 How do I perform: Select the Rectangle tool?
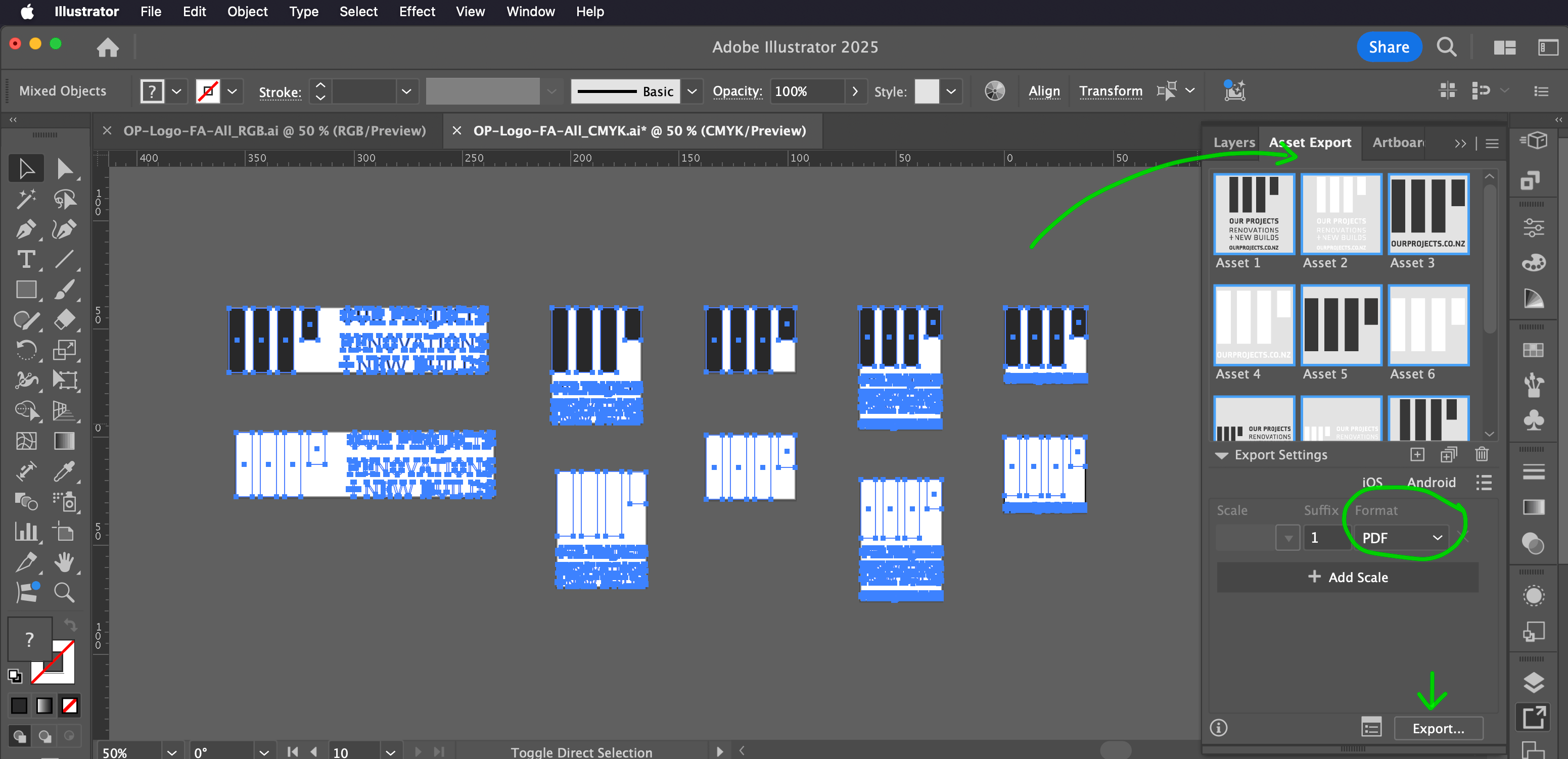coord(26,290)
